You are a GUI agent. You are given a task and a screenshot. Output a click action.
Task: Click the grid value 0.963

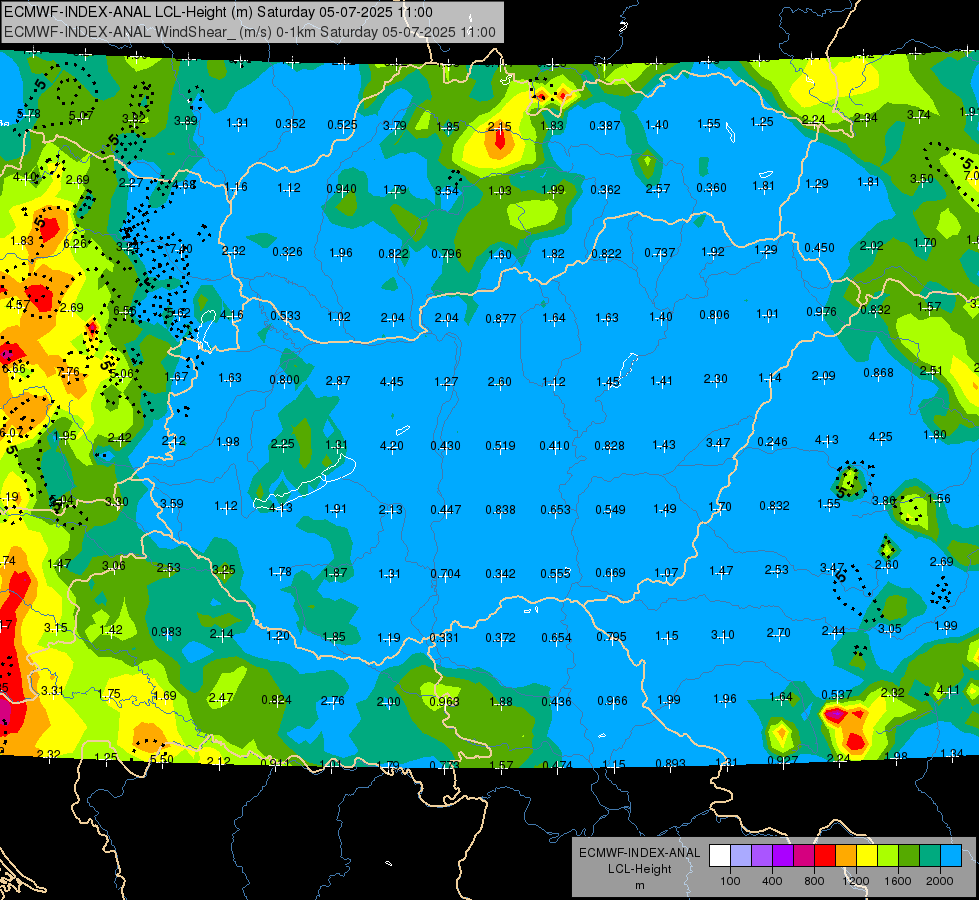[x=445, y=701]
